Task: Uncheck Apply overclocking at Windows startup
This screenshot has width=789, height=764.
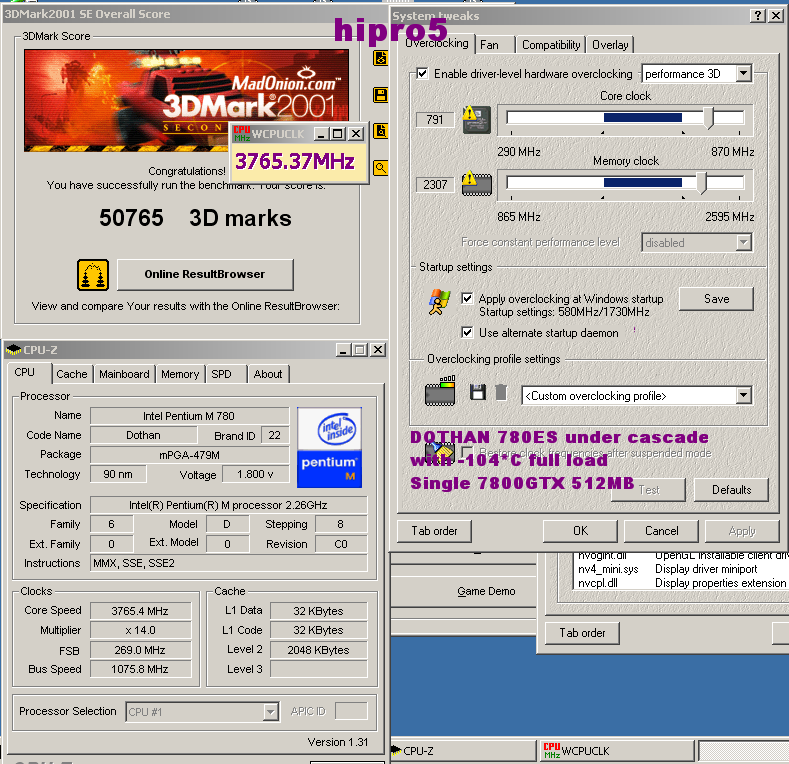Action: tap(468, 299)
